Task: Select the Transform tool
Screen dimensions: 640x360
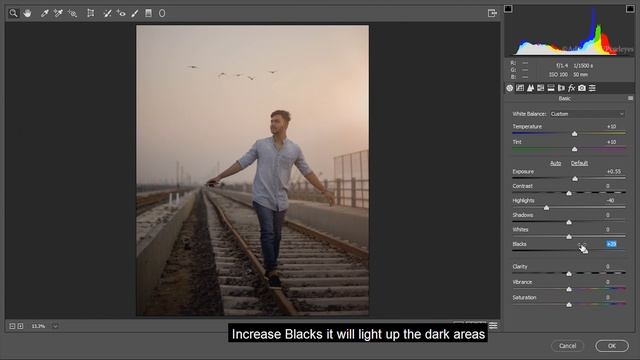Action: pyautogui.click(x=91, y=13)
